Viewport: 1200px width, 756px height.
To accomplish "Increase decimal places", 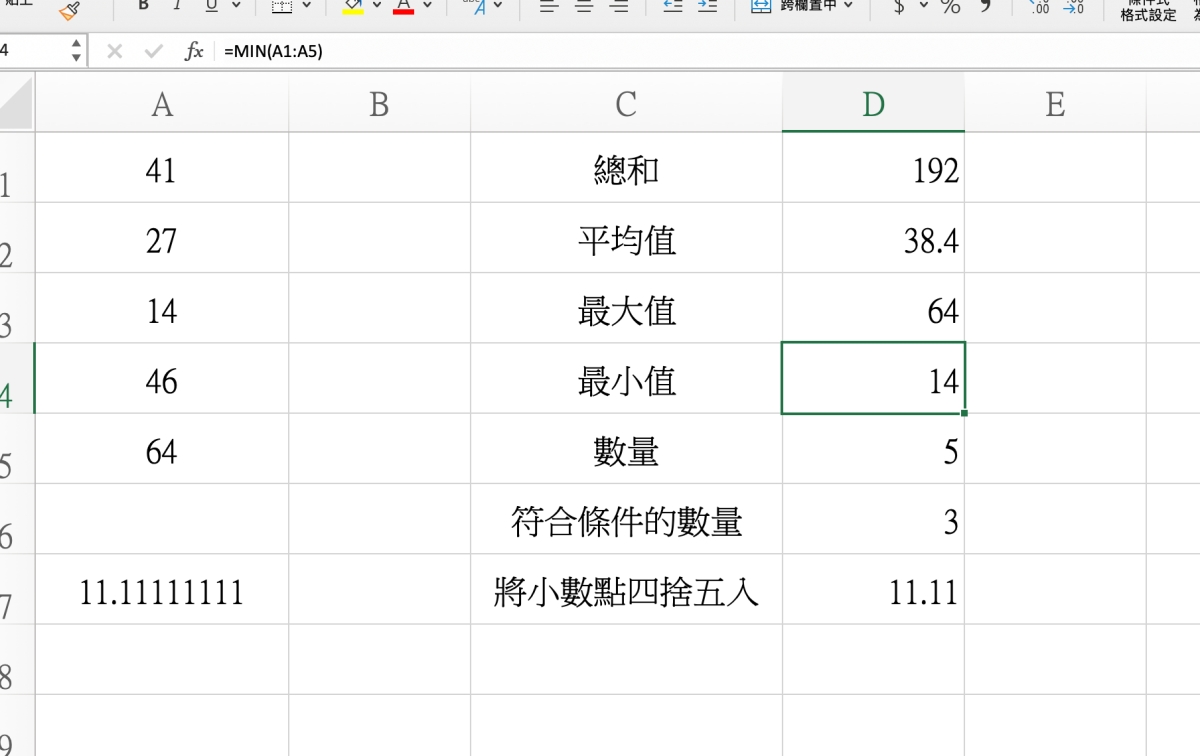I will 1039,7.
